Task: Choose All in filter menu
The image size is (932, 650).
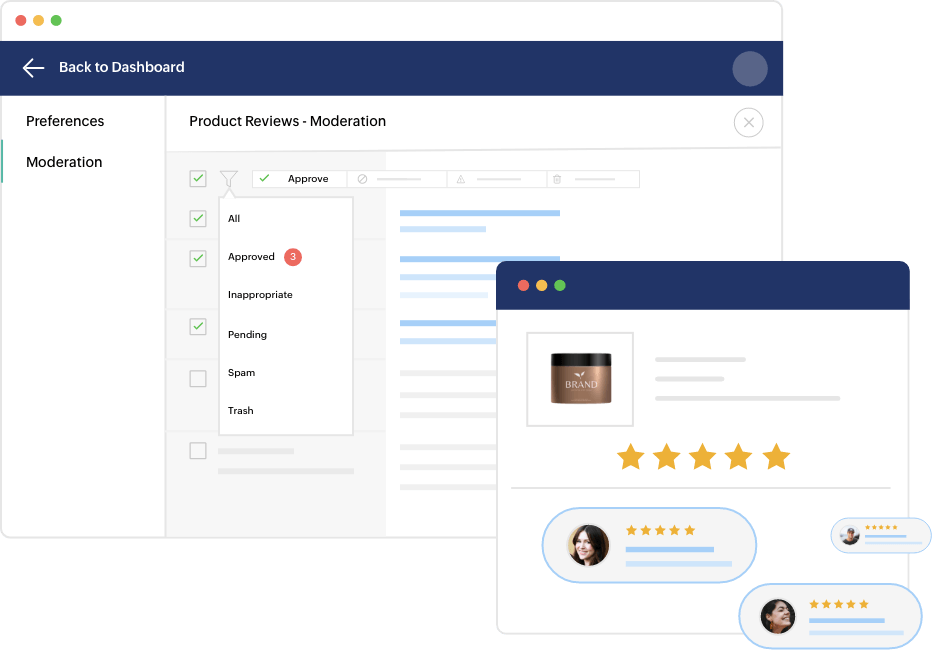Action: click(x=234, y=219)
